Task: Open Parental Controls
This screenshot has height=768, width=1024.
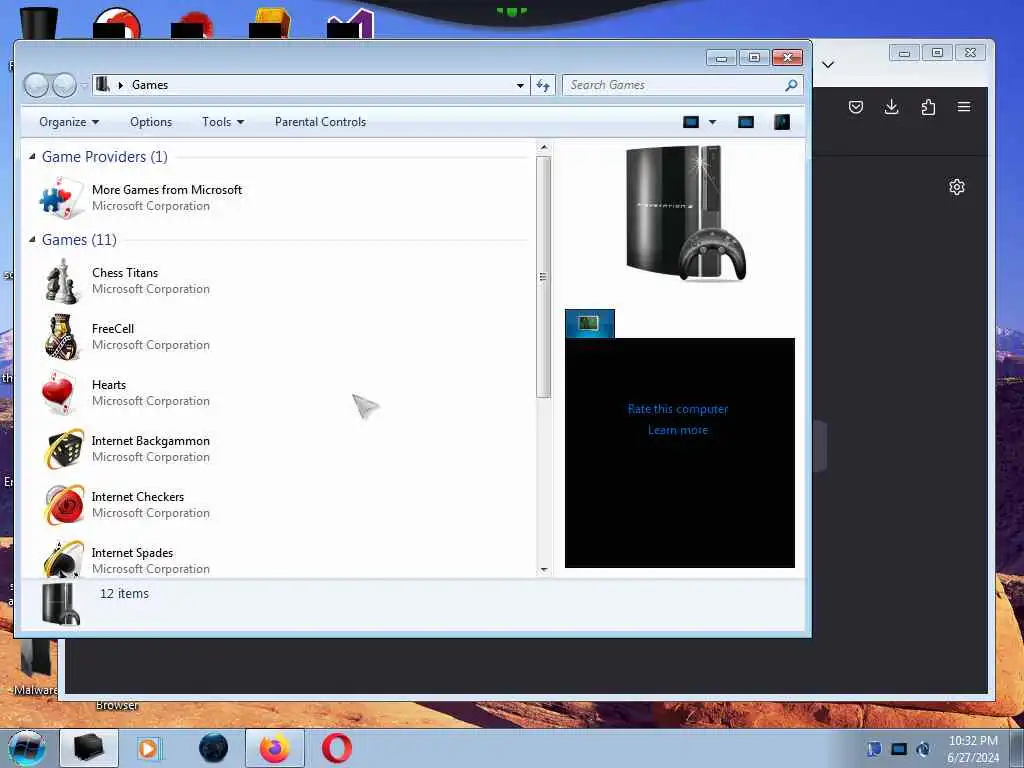Action: pyautogui.click(x=320, y=122)
